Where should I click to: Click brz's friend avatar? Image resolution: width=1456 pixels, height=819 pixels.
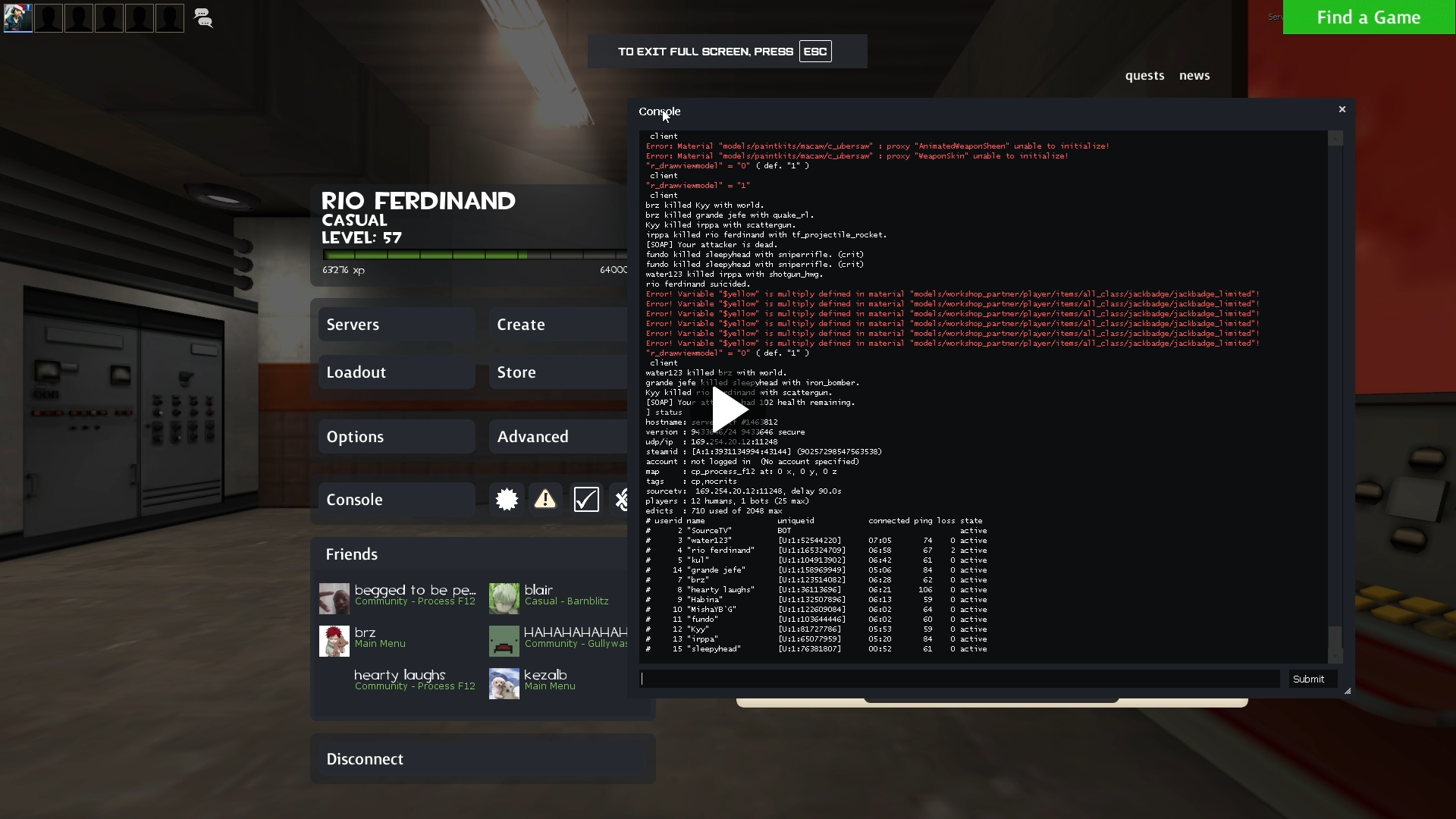(x=334, y=641)
